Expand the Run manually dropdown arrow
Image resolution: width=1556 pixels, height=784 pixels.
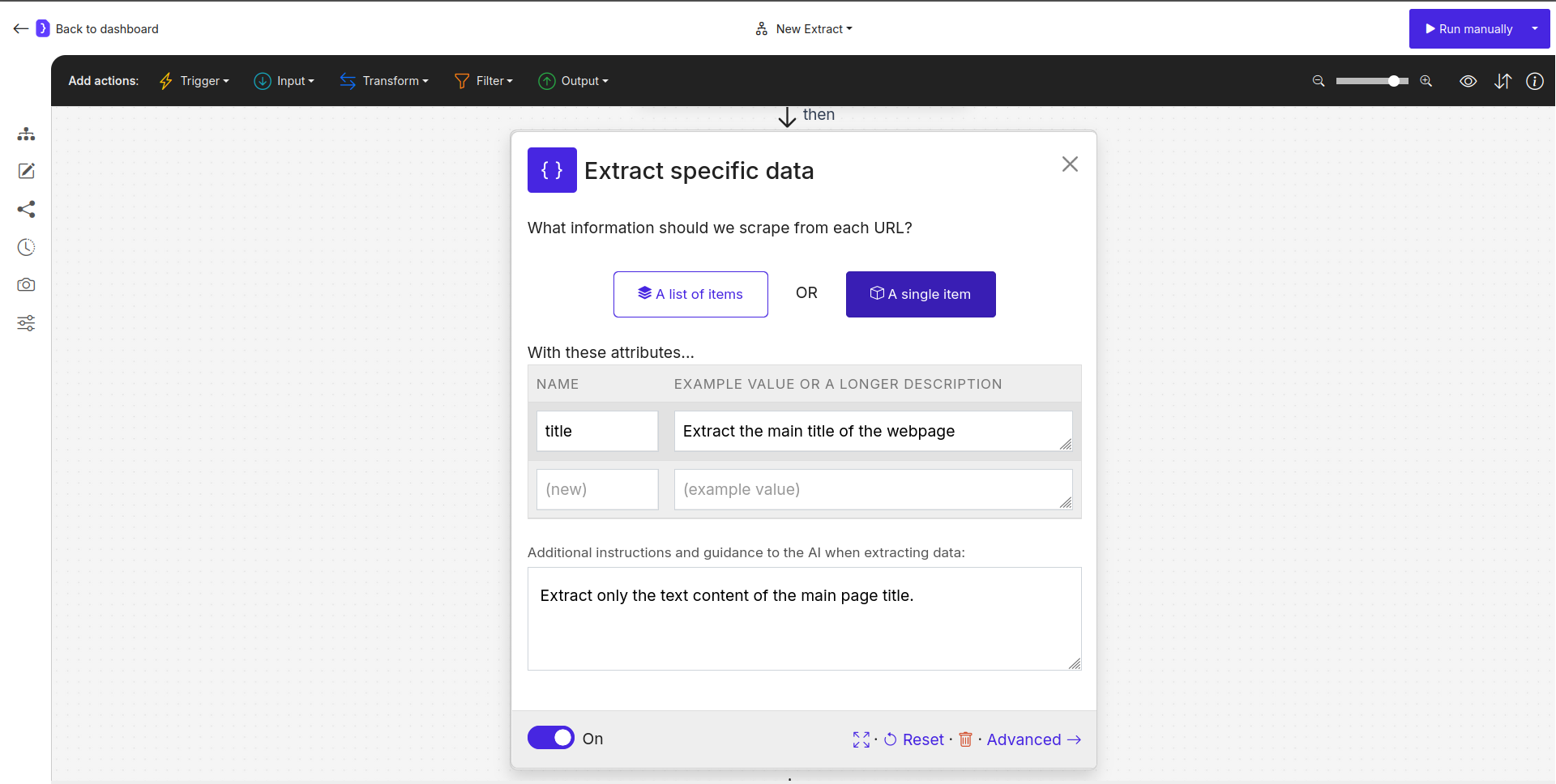click(x=1535, y=28)
